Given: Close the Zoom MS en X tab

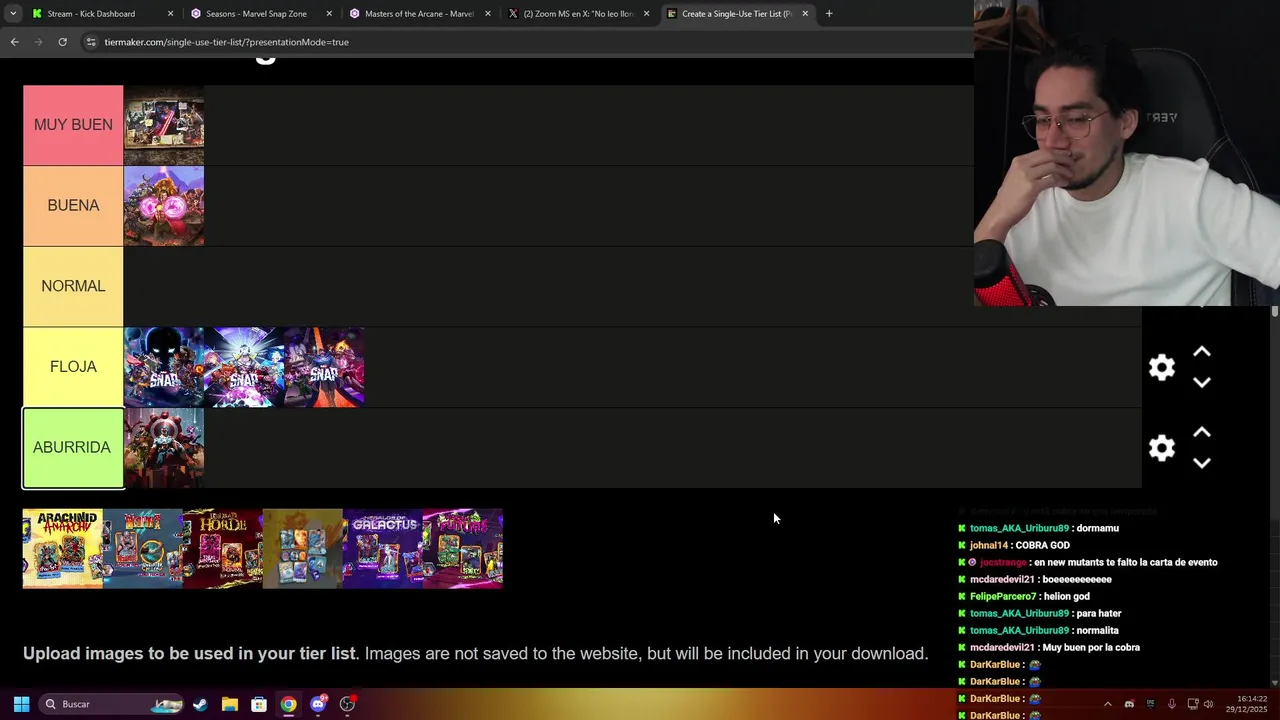Looking at the screenshot, I should (x=646, y=14).
